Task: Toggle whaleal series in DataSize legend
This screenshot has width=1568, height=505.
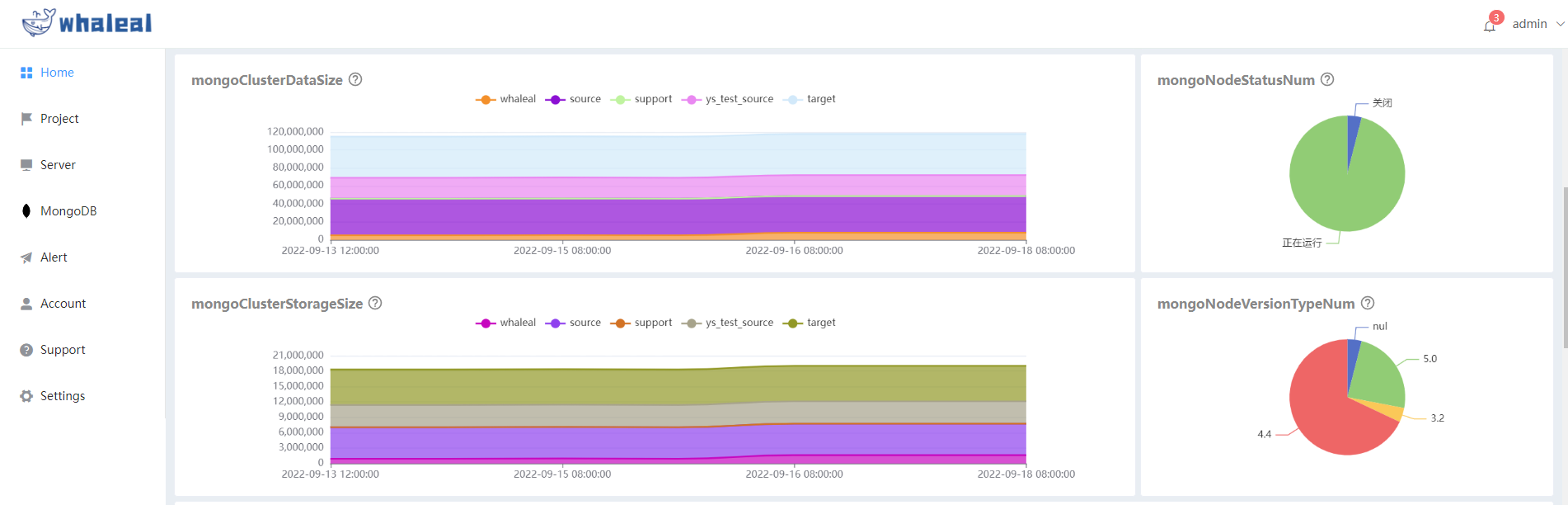Action: pyautogui.click(x=505, y=99)
